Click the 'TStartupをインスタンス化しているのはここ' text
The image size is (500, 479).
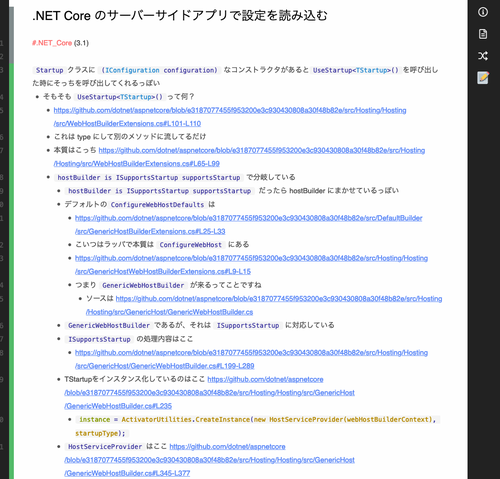click(x=134, y=379)
